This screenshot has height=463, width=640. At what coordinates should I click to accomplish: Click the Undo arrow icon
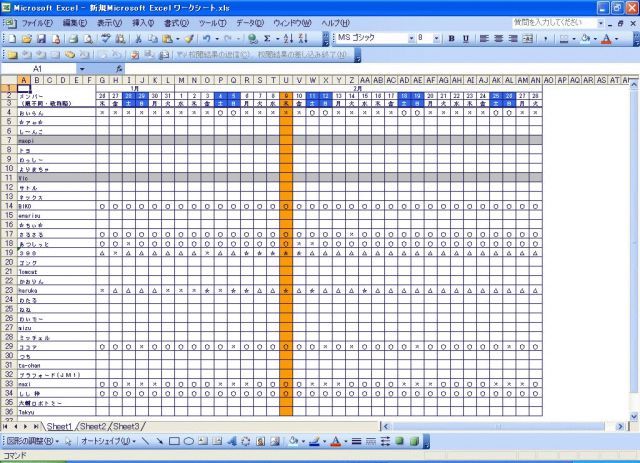click(x=206, y=38)
